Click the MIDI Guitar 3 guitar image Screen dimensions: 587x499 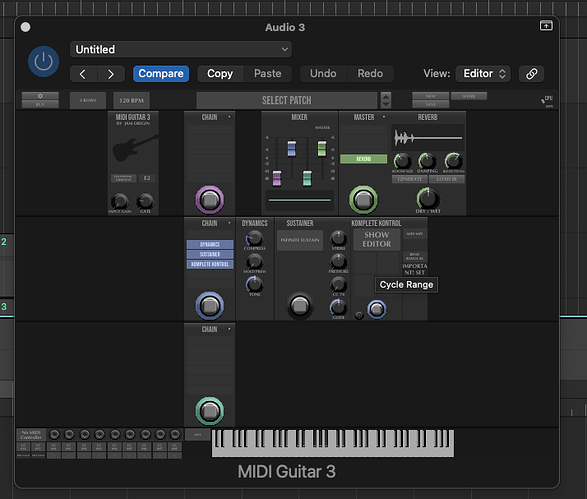tap(135, 149)
